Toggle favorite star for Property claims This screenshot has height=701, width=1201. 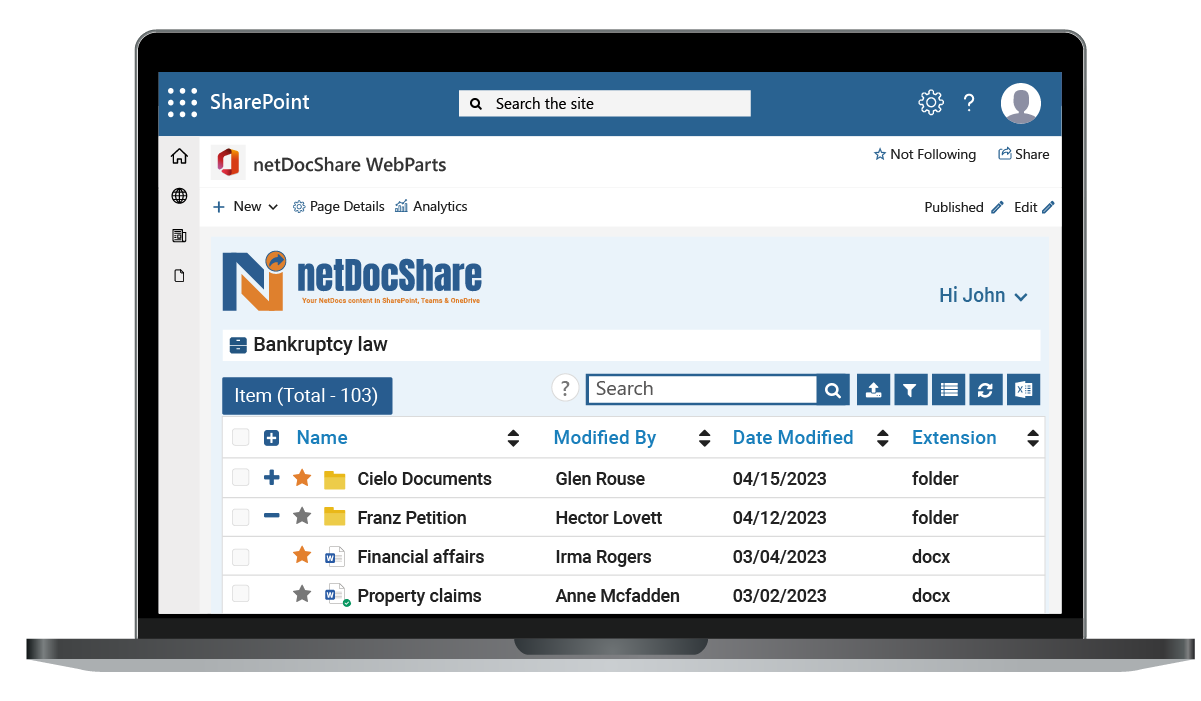tap(302, 595)
